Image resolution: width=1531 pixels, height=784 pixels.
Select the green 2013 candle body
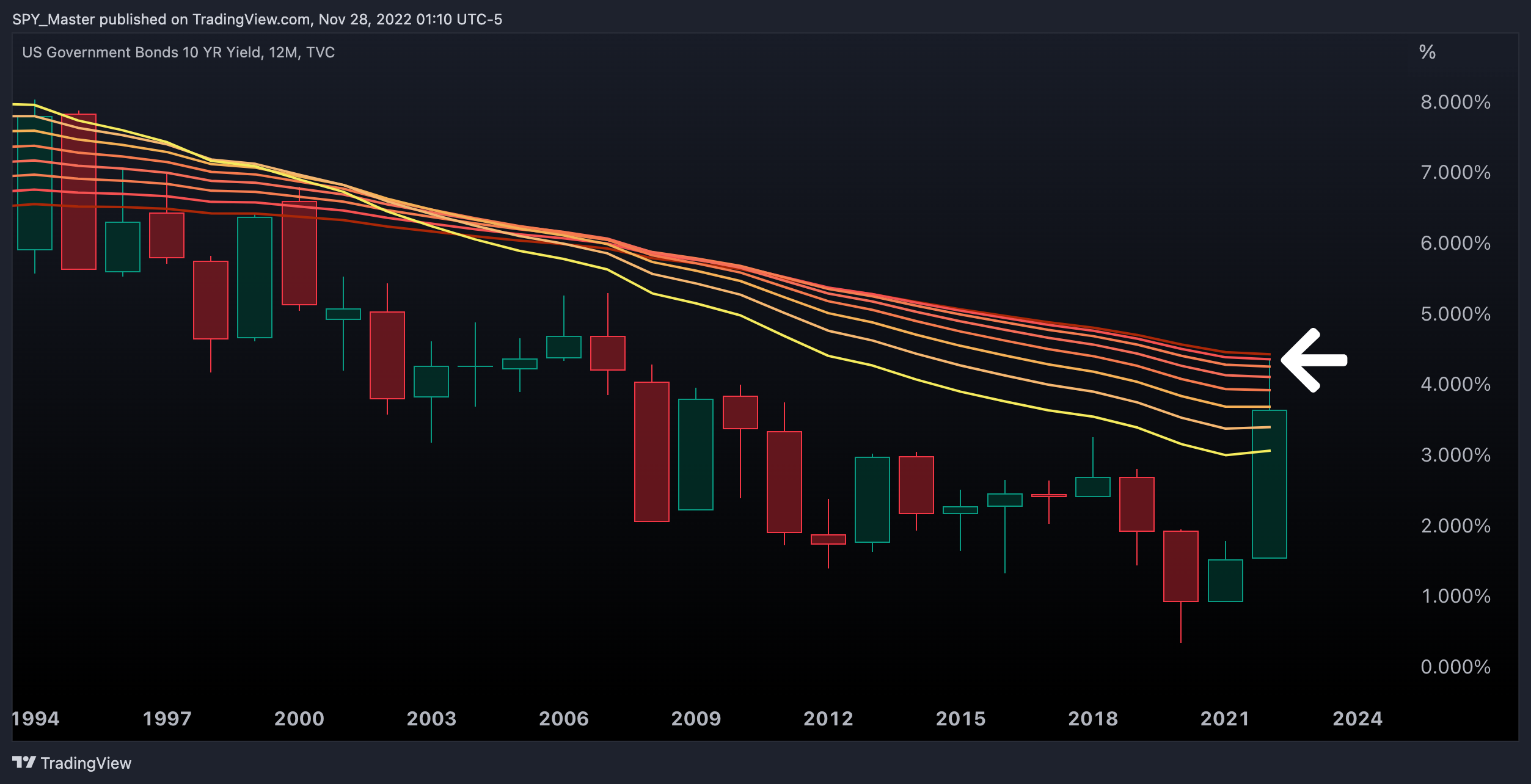point(872,499)
